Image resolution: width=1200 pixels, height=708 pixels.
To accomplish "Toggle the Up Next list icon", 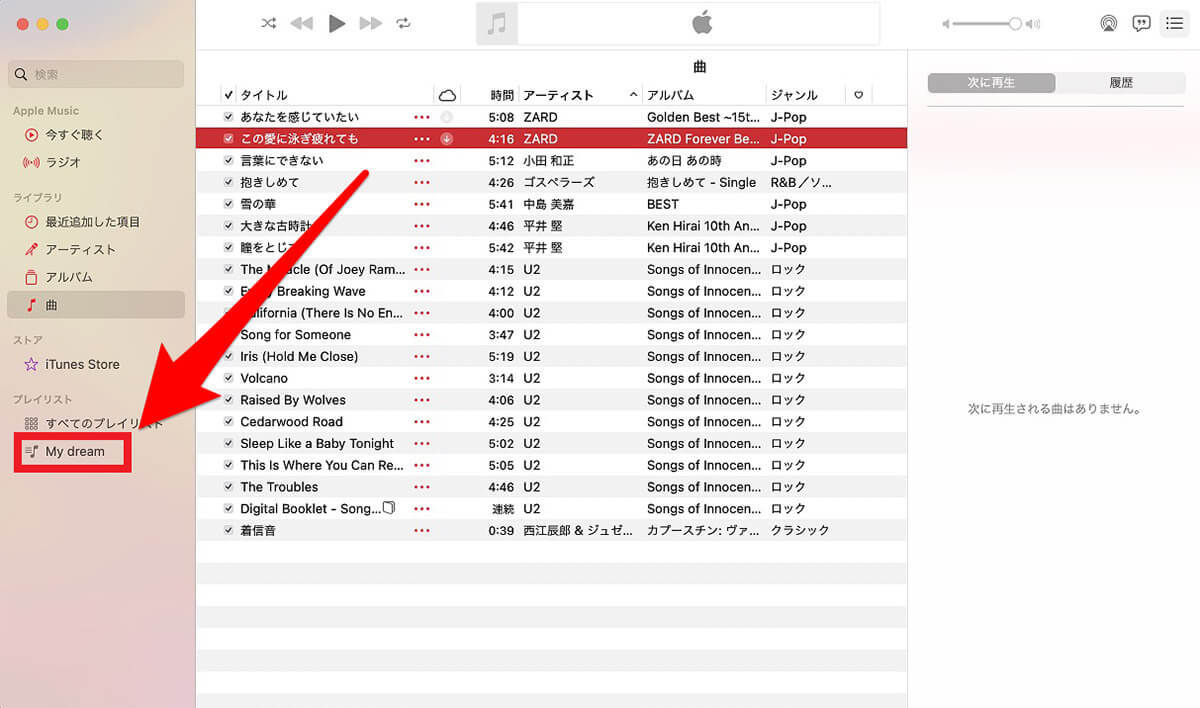I will (x=1174, y=23).
